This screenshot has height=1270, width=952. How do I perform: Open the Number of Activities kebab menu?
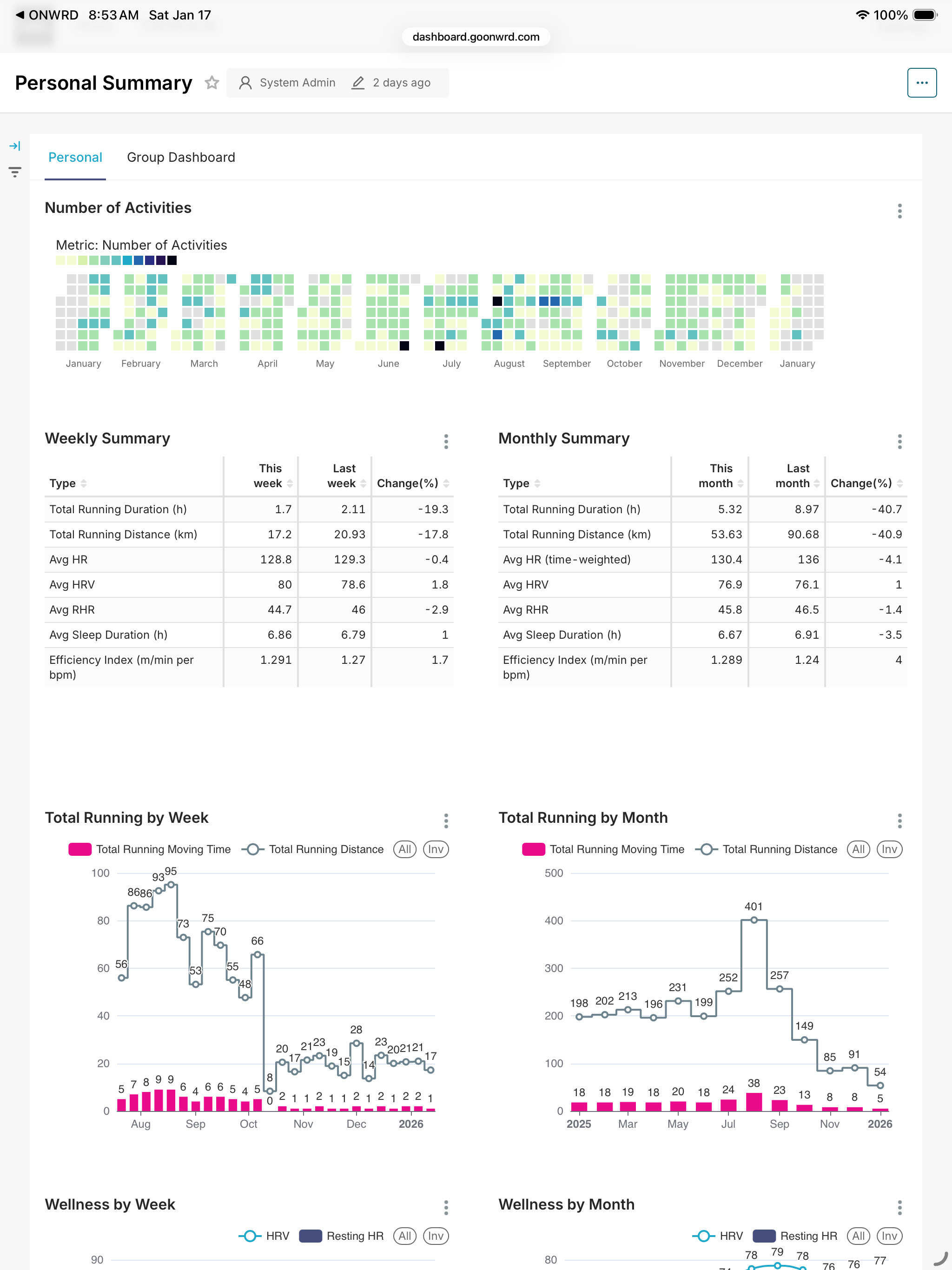[x=900, y=212]
